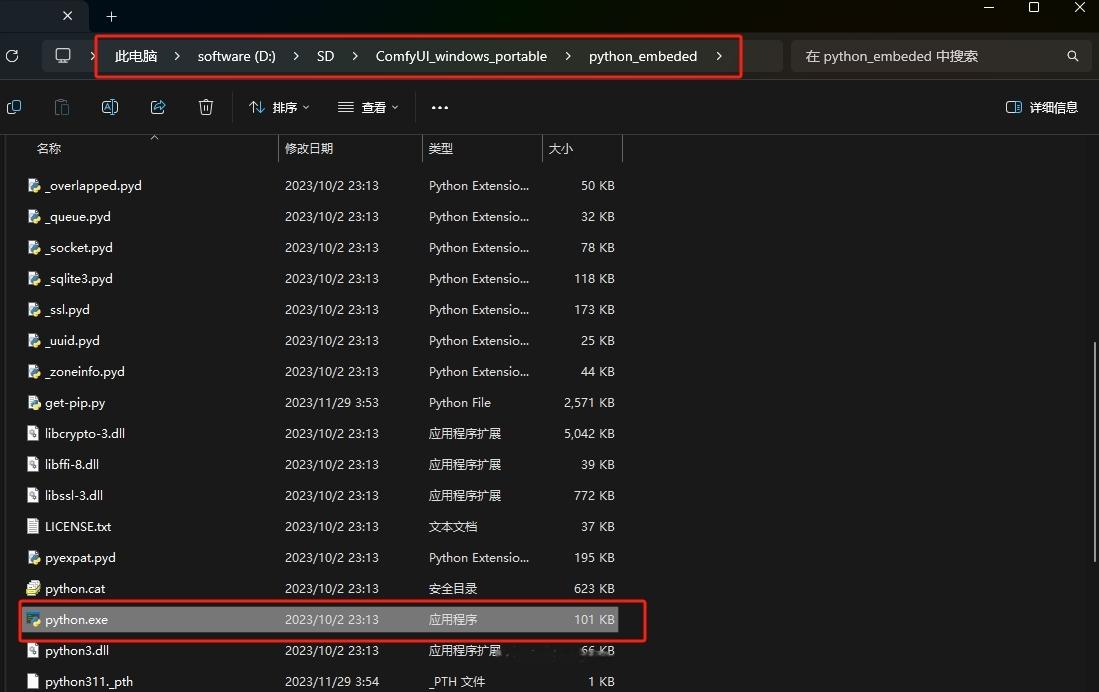Select the Rename icon in the toolbar

[x=110, y=107]
